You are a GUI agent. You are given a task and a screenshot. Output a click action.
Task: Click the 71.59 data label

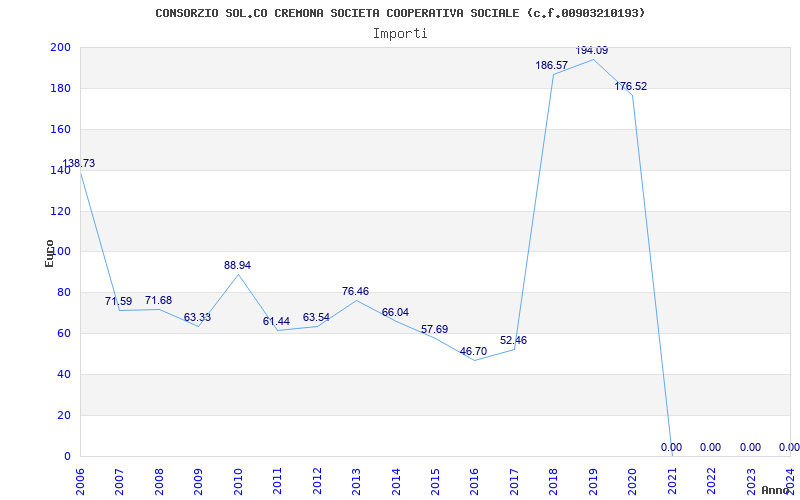tap(118, 301)
